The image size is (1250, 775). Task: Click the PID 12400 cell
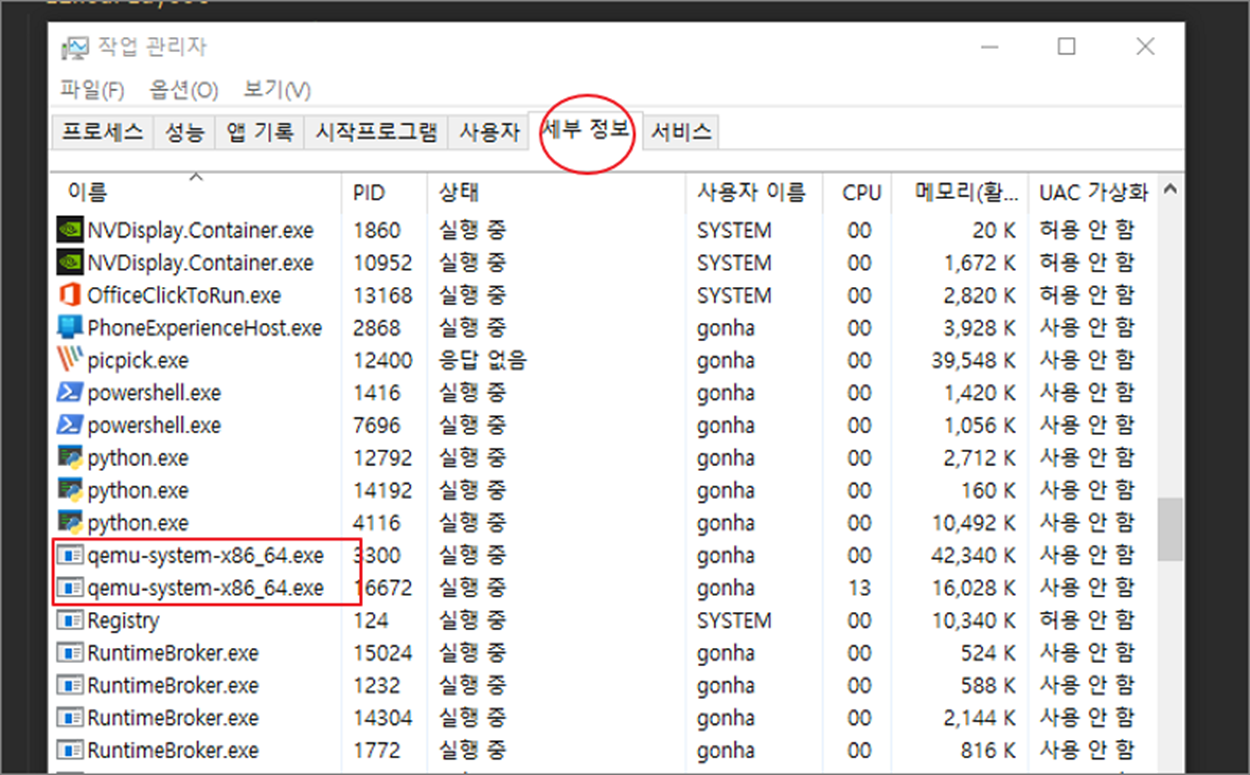pyautogui.click(x=382, y=360)
